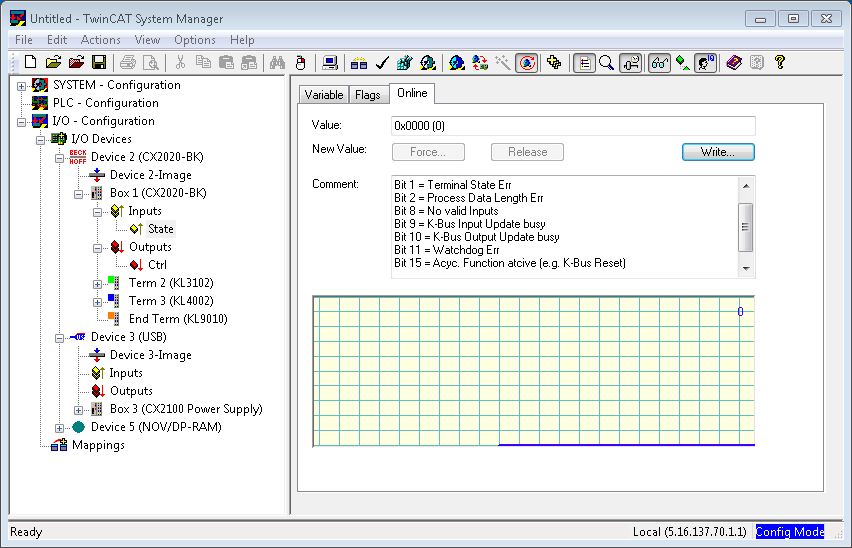
Task: Open the Mappings node
Action: [98, 445]
